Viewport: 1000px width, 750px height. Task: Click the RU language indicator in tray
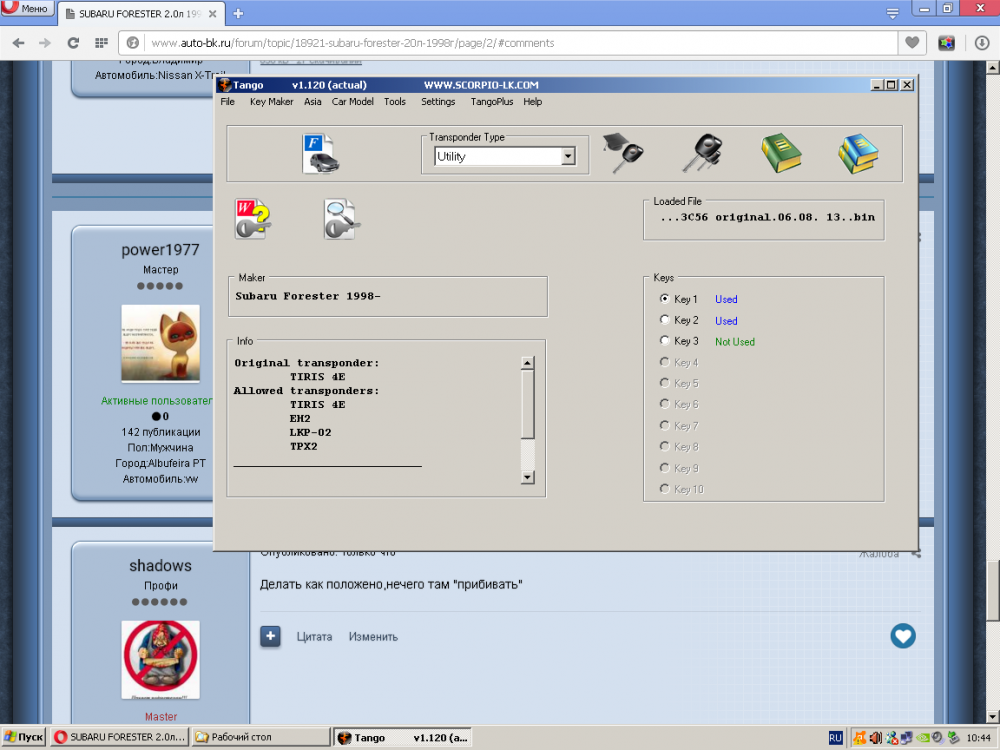835,737
